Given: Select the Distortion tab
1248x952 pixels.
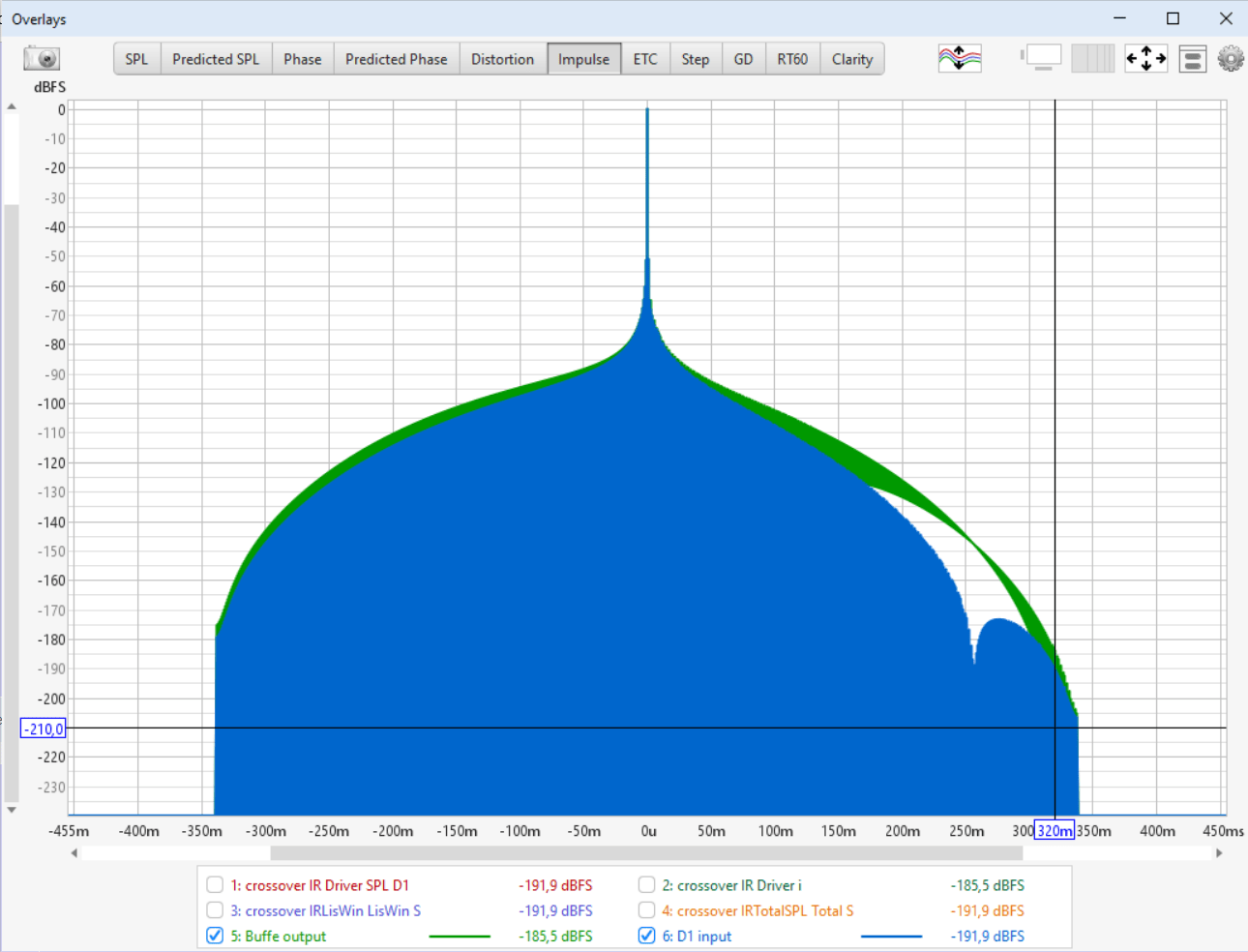Looking at the screenshot, I should click(x=503, y=59).
